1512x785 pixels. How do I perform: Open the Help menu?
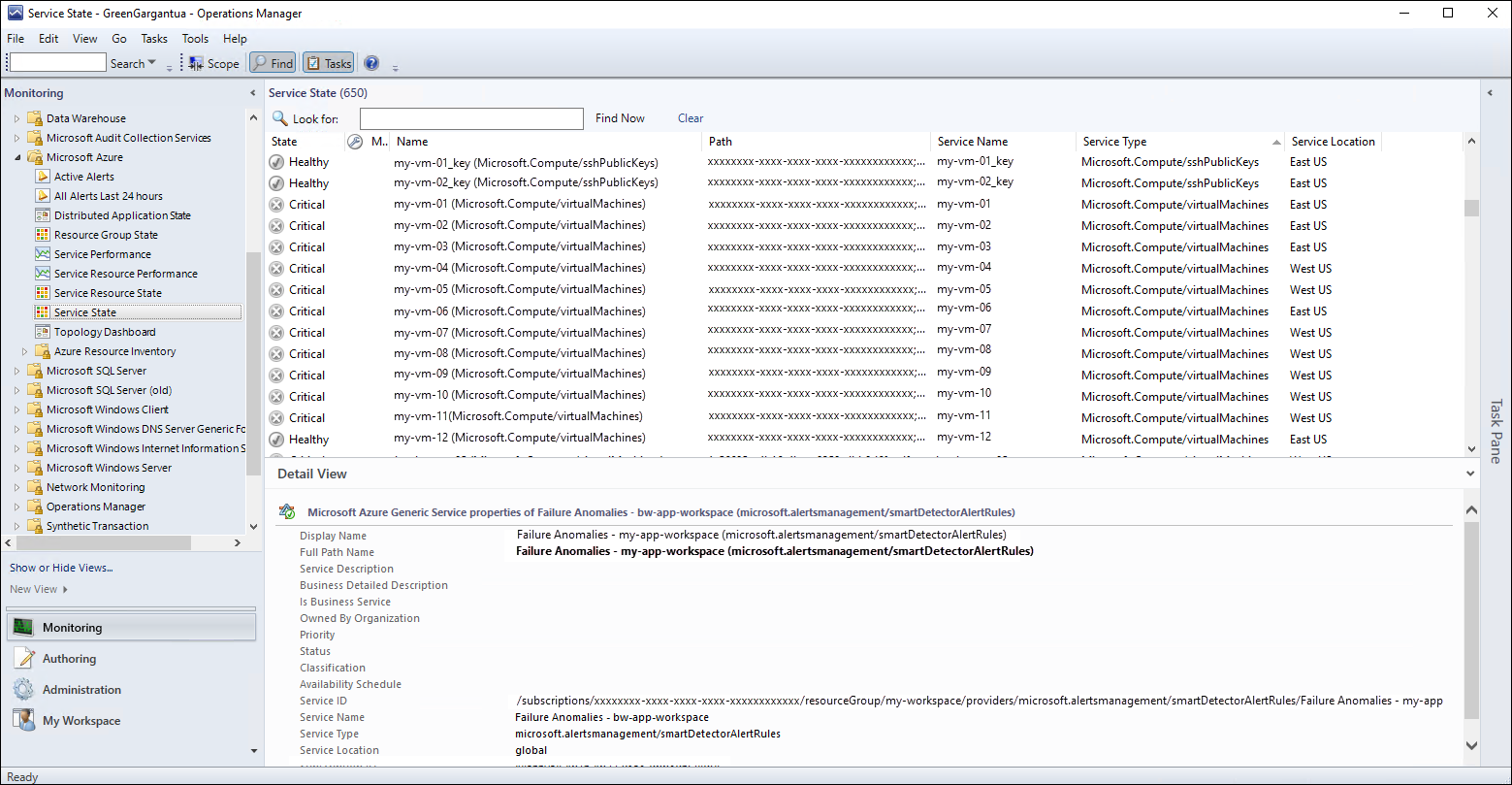(x=235, y=39)
